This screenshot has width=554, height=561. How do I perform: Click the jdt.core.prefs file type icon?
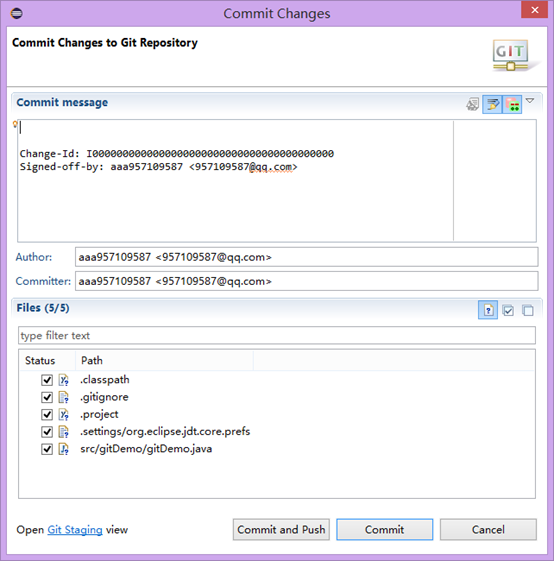pyautogui.click(x=64, y=432)
